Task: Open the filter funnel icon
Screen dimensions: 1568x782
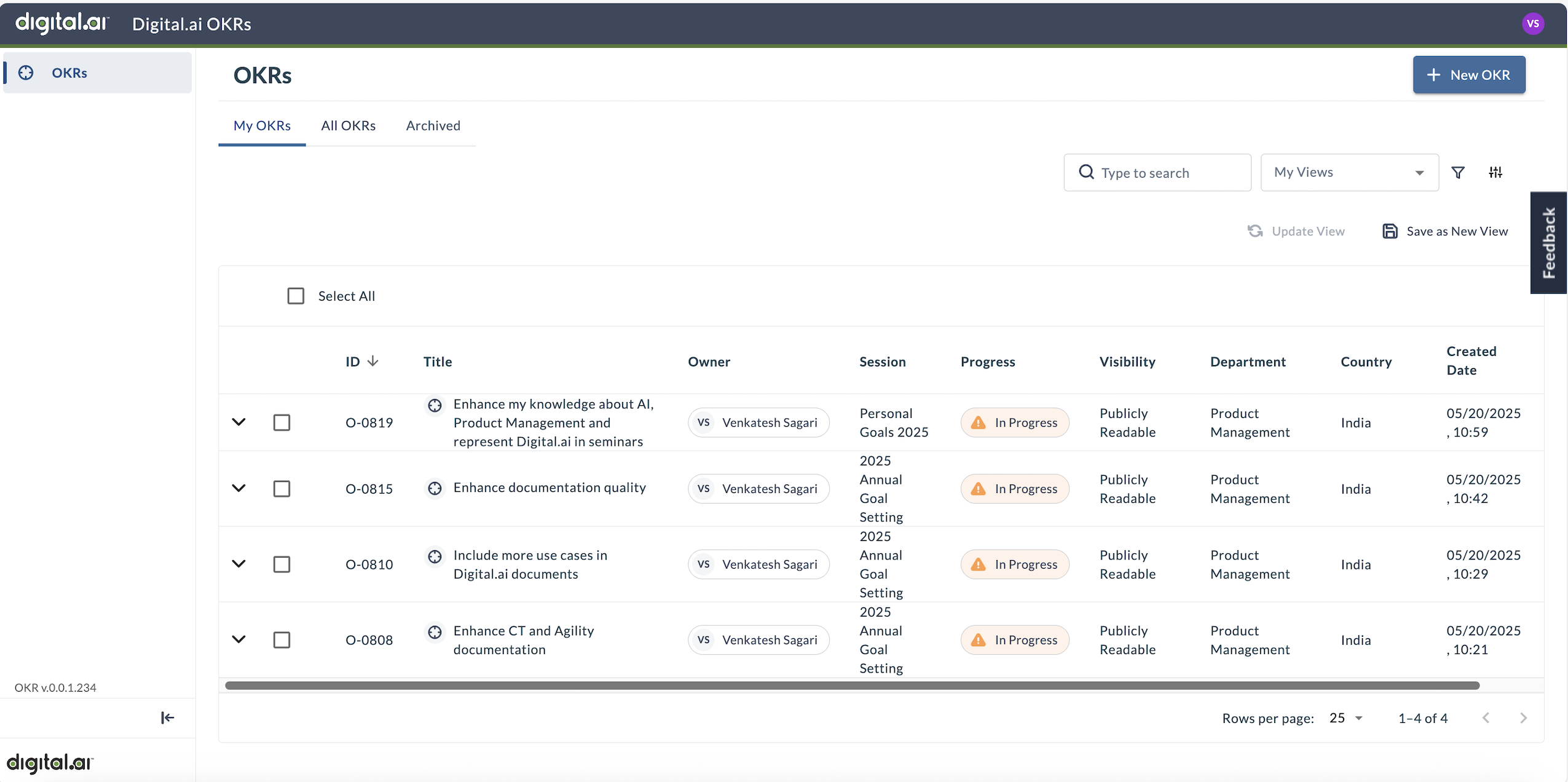Action: (x=1458, y=173)
